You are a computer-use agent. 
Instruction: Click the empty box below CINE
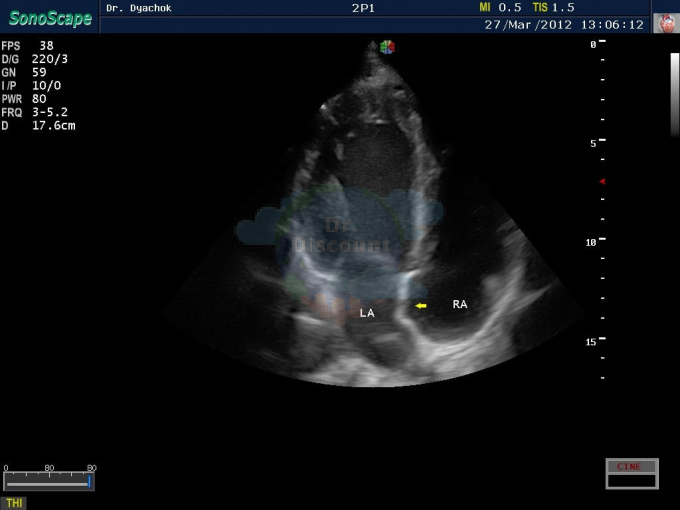632,481
